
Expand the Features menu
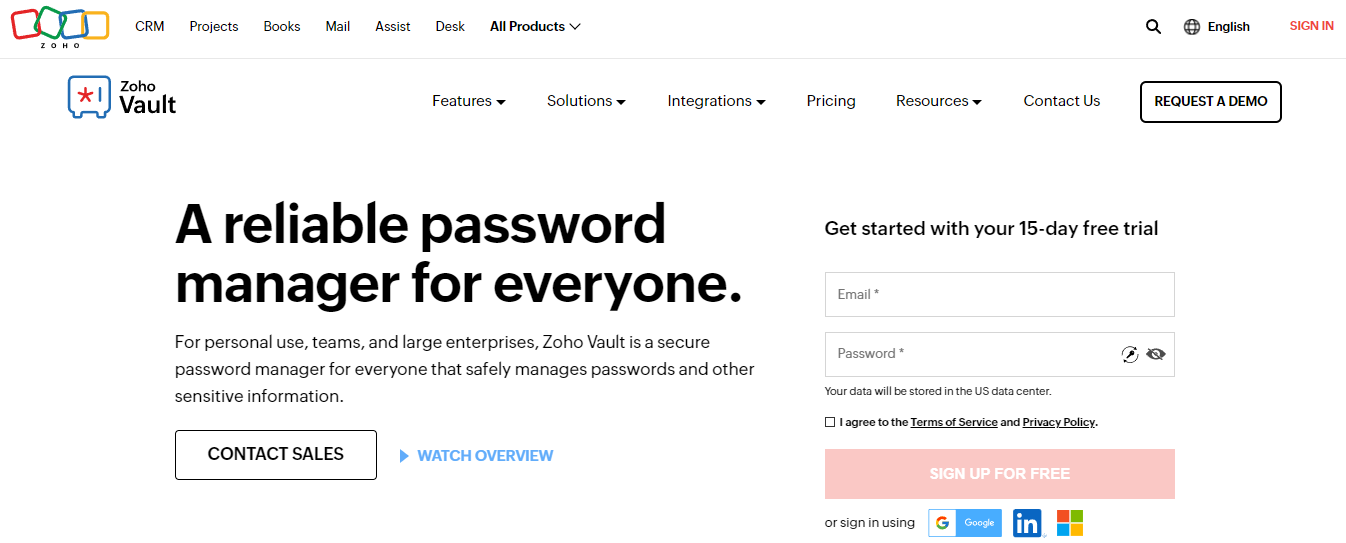click(x=469, y=101)
